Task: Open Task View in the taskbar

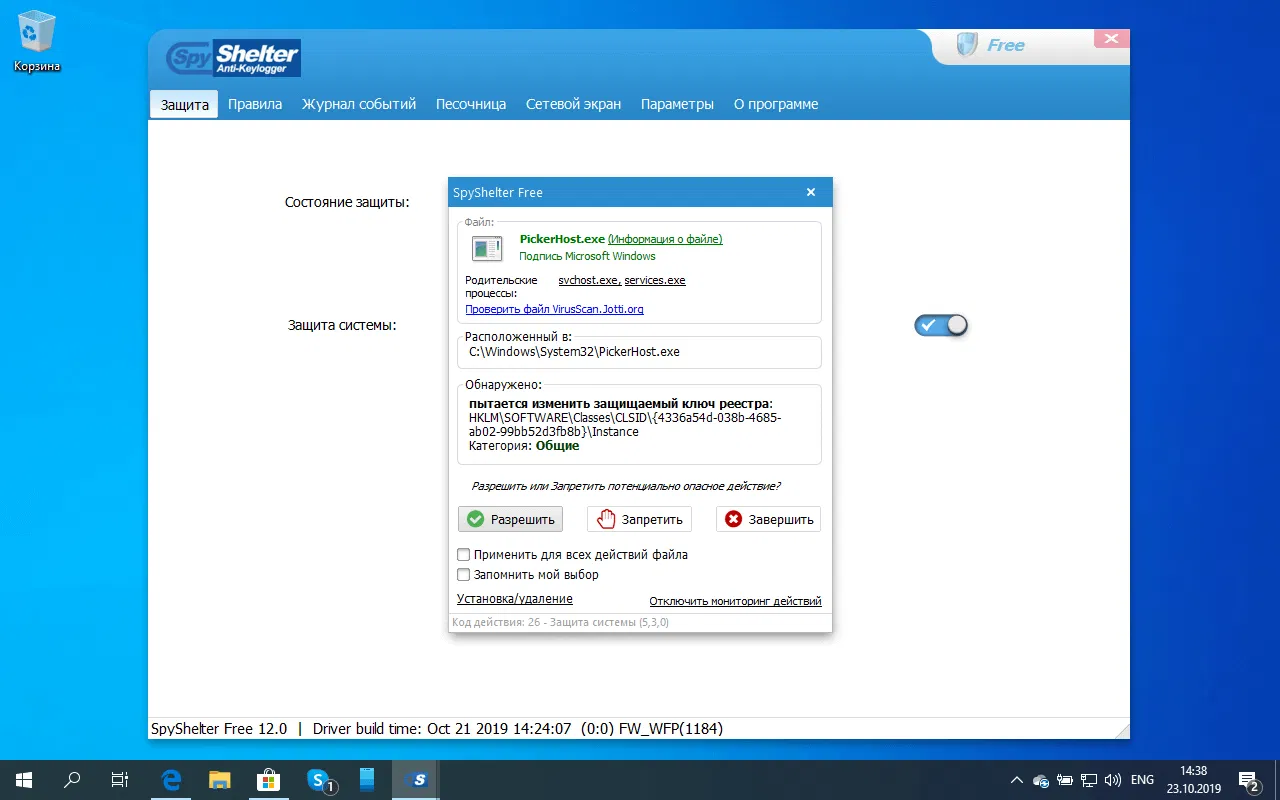Action: (120, 779)
